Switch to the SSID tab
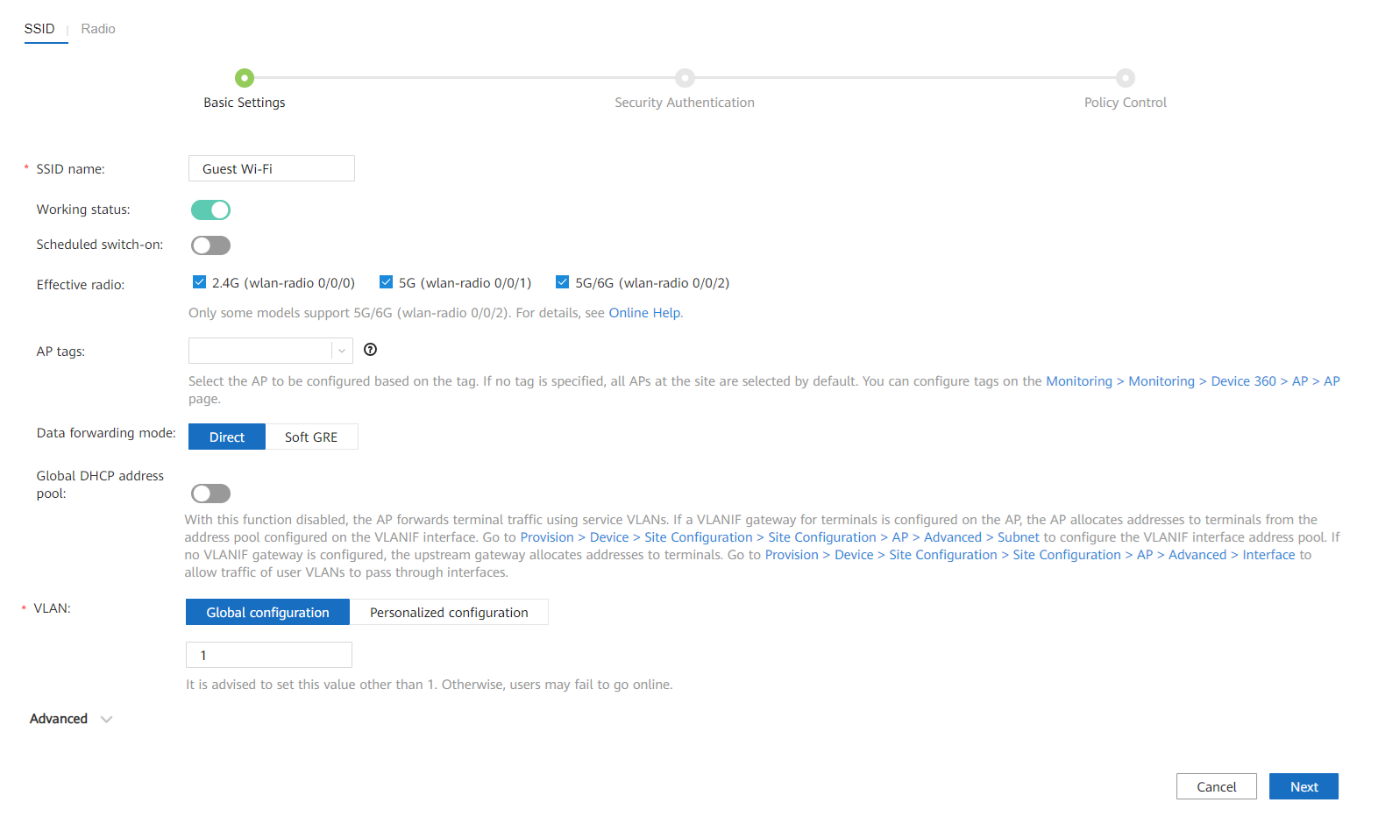 [39, 29]
